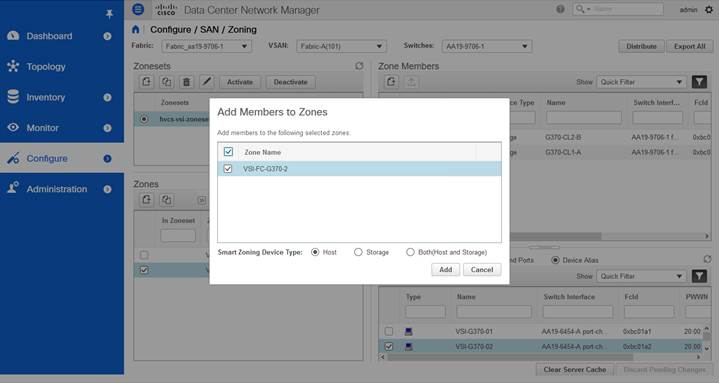Click the Cancel button in dialog
The height and width of the screenshot is (383, 719).
coord(482,270)
